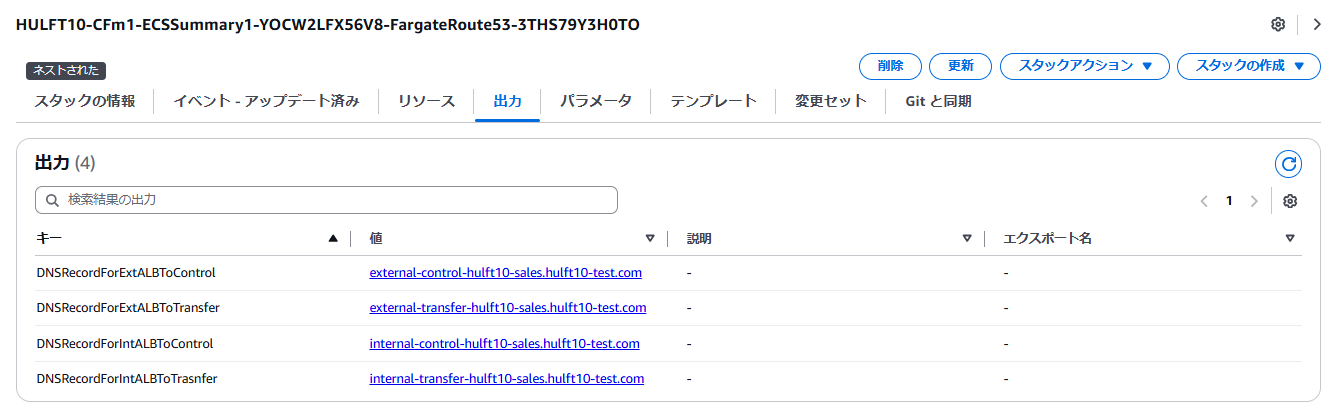The height and width of the screenshot is (417, 1332).
Task: Go to previous page of outputs
Action: point(1205,201)
